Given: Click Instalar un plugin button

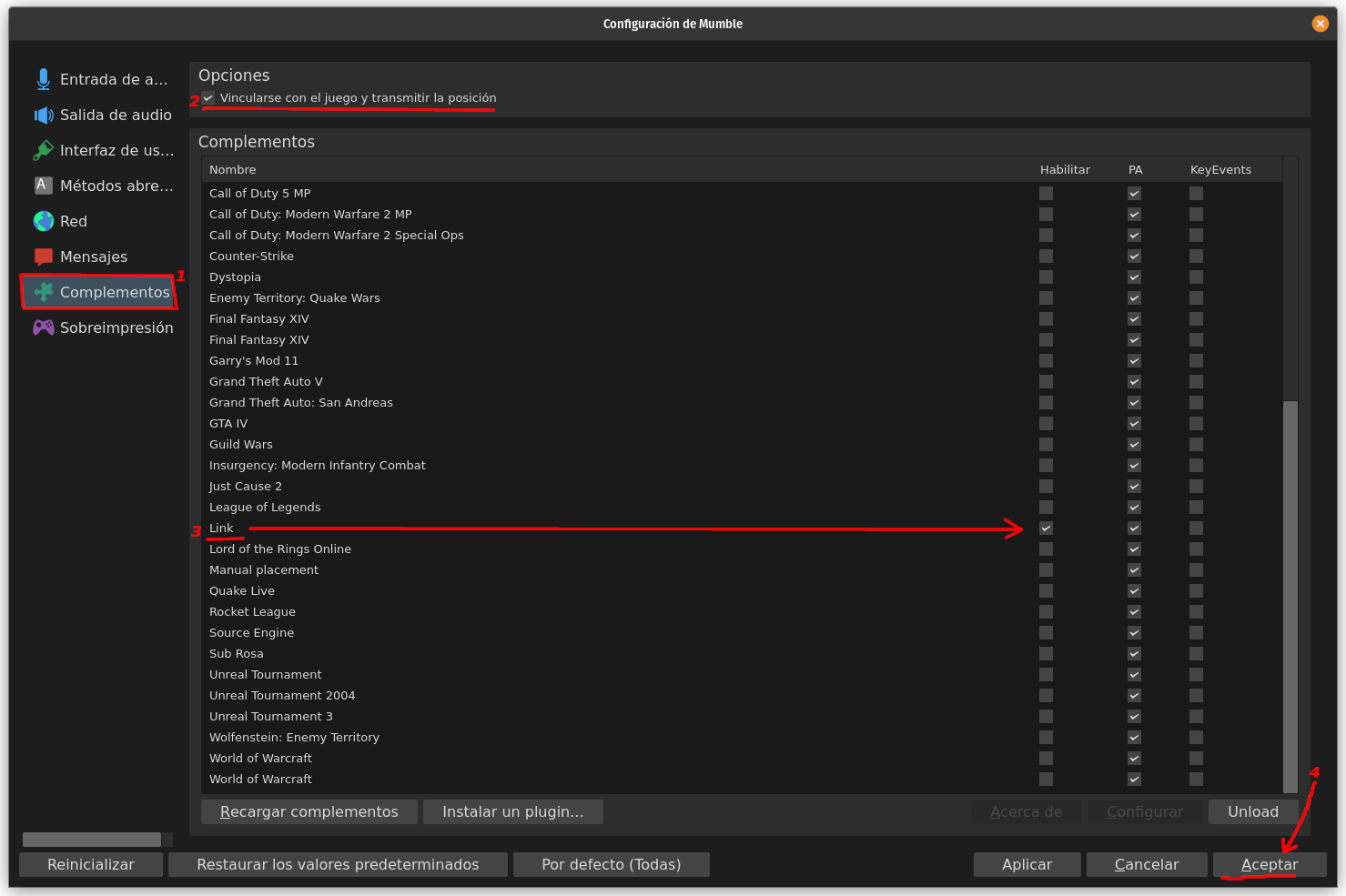Looking at the screenshot, I should [512, 811].
